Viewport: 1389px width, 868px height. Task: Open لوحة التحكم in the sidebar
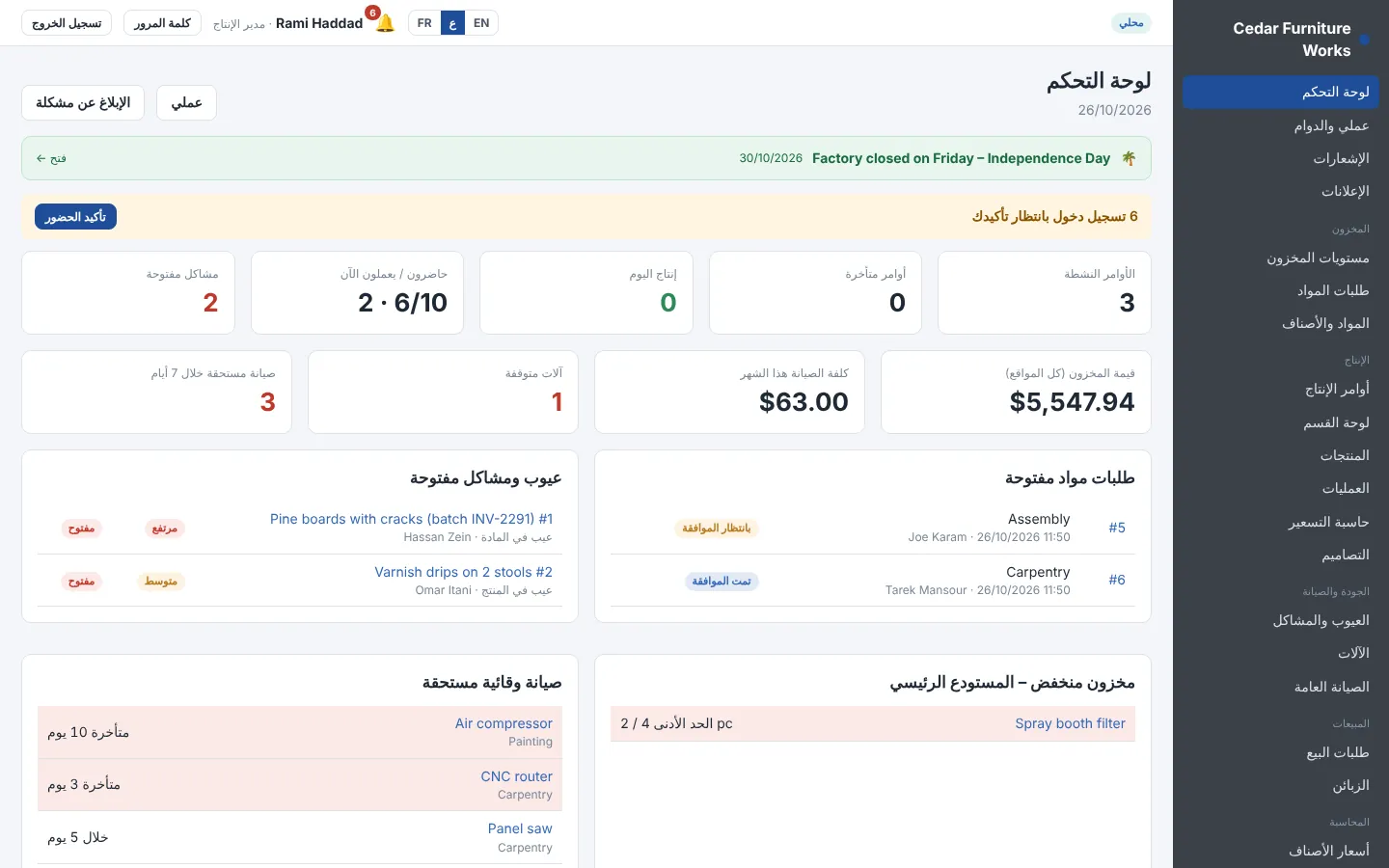pos(1280,92)
